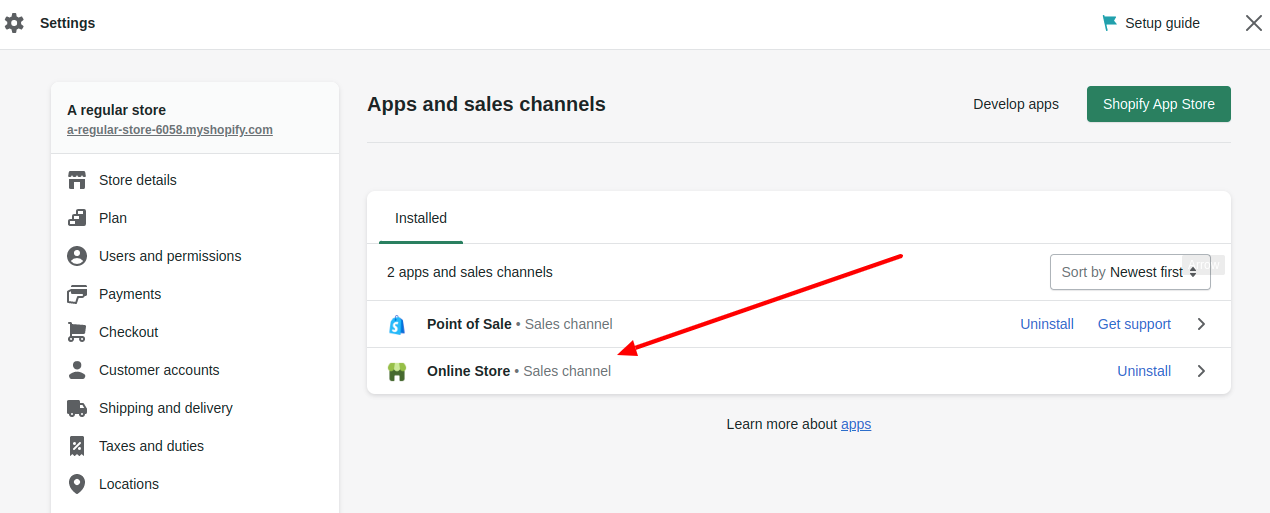This screenshot has height=513, width=1270.
Task: Open the Setup guide
Action: pos(1151,23)
